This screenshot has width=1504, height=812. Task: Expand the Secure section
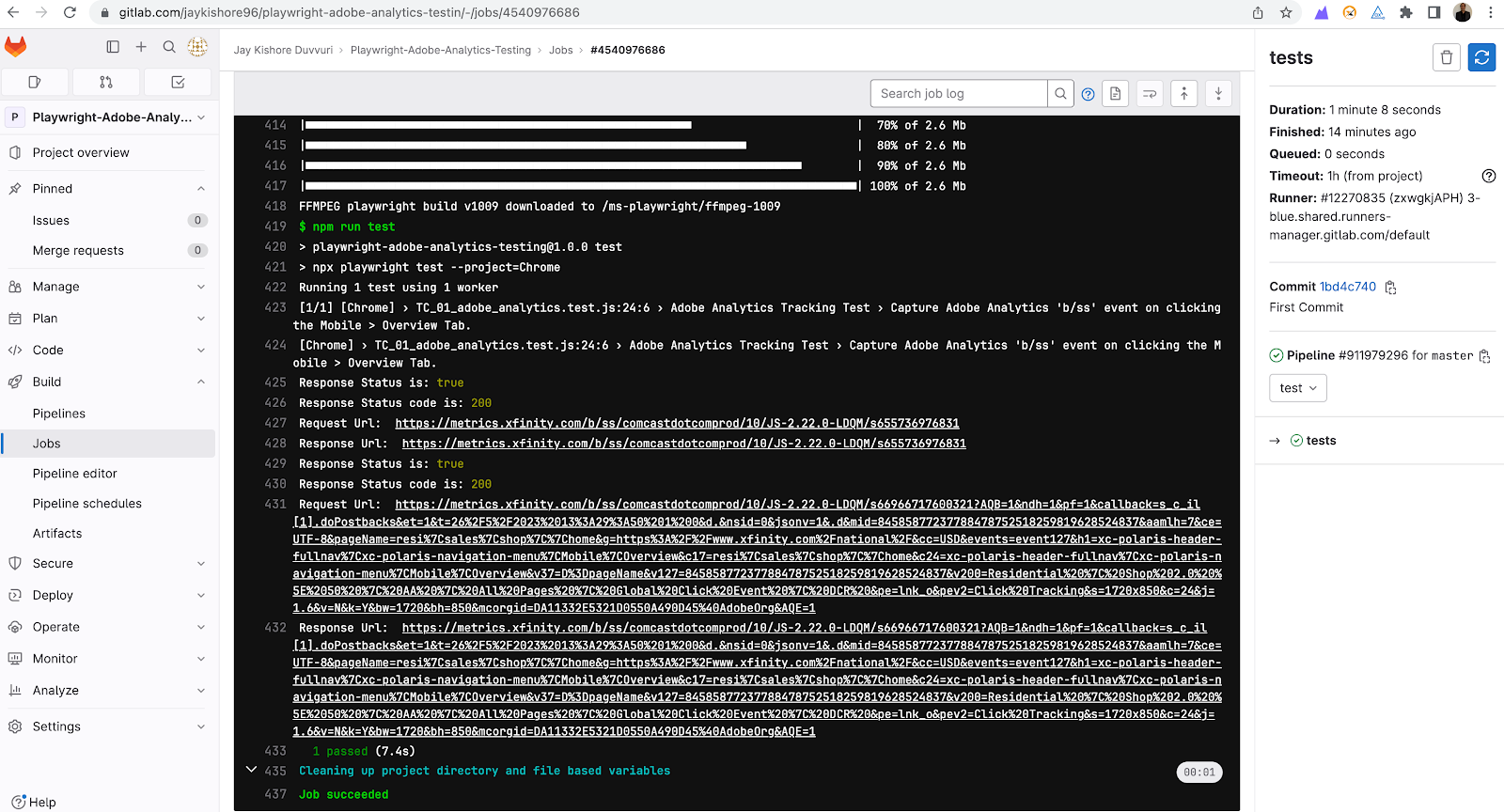(109, 564)
